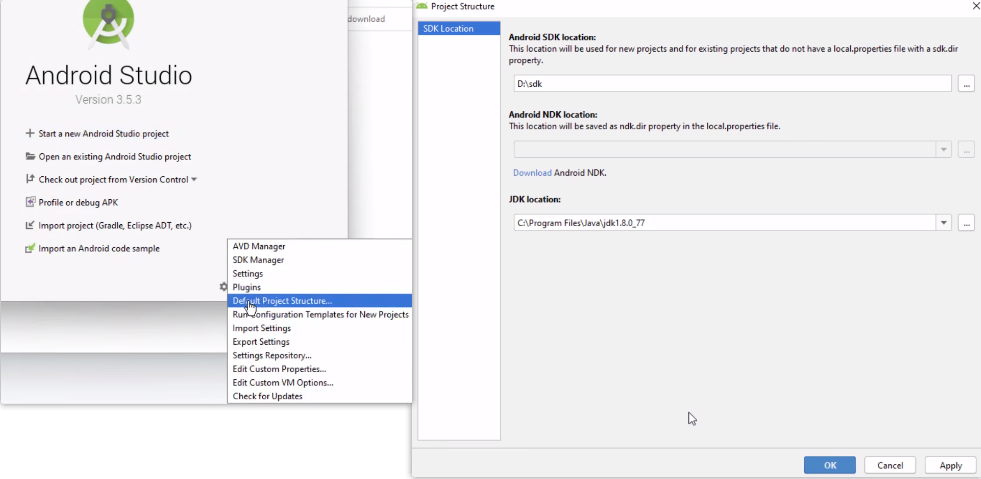Start a new Android Studio project
This screenshot has width=981, height=479.
pyautogui.click(x=104, y=133)
